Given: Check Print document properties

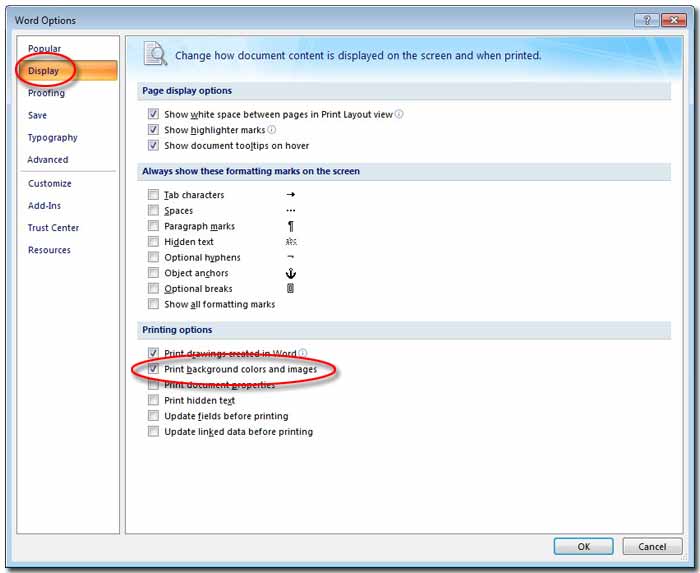Looking at the screenshot, I should click(153, 384).
